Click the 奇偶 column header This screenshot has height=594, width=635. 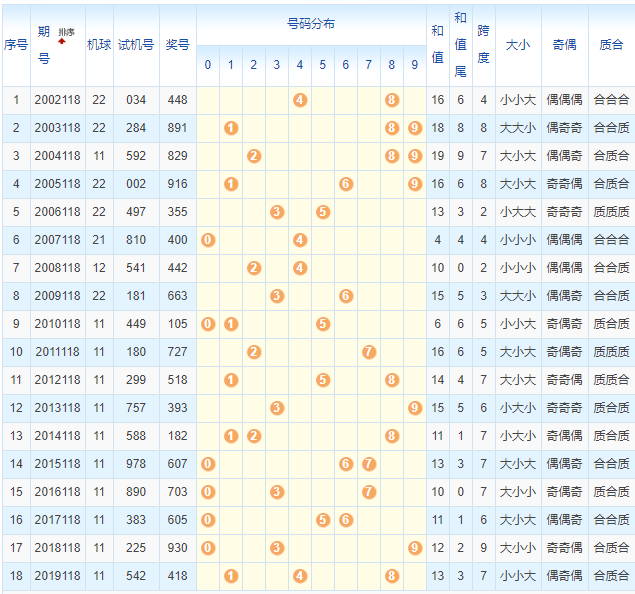pos(564,45)
